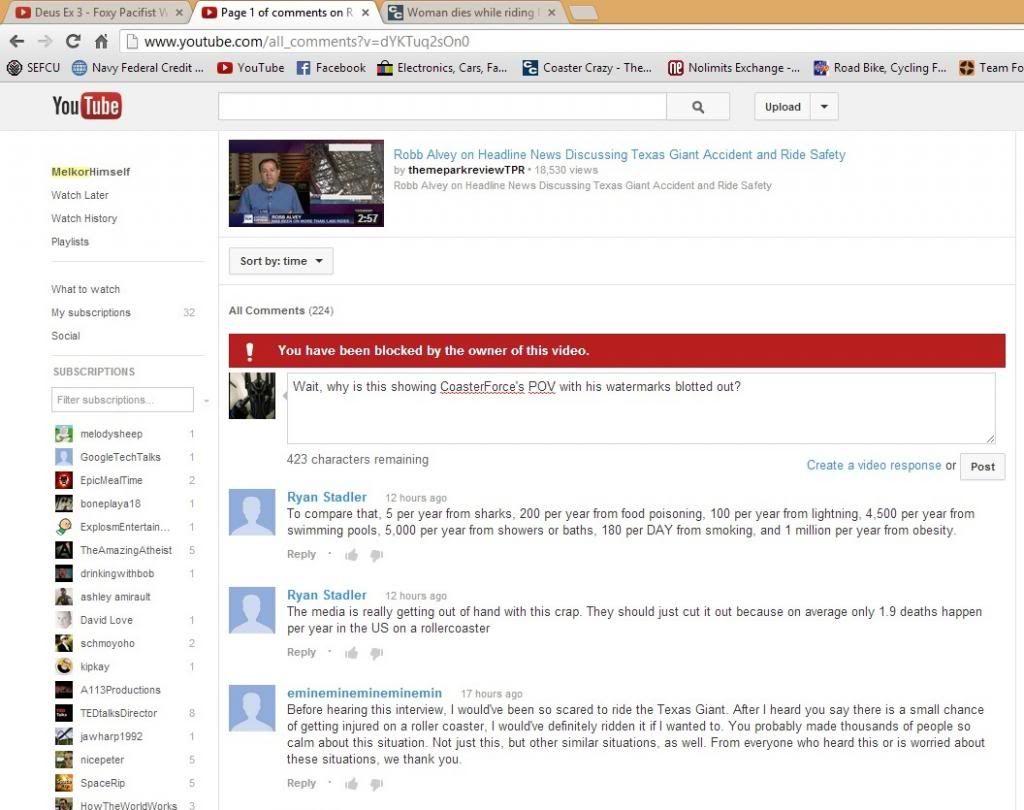Focus the Filter subscriptions field

click(x=122, y=400)
